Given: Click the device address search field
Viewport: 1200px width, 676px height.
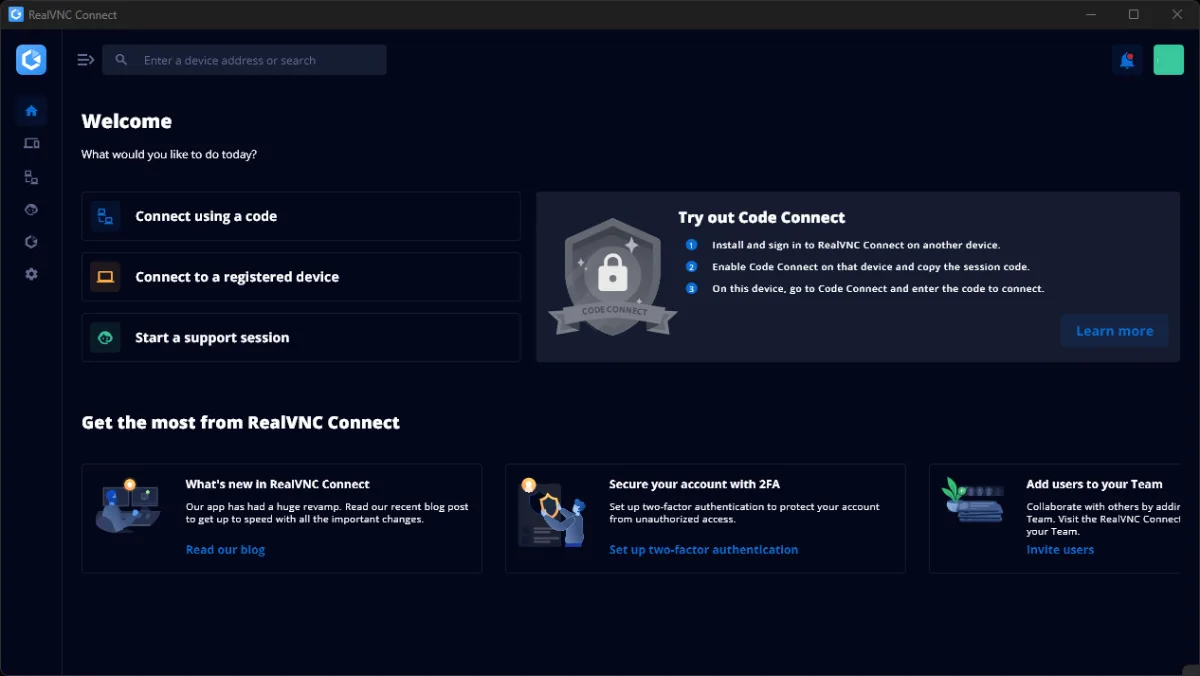Looking at the screenshot, I should pos(244,60).
